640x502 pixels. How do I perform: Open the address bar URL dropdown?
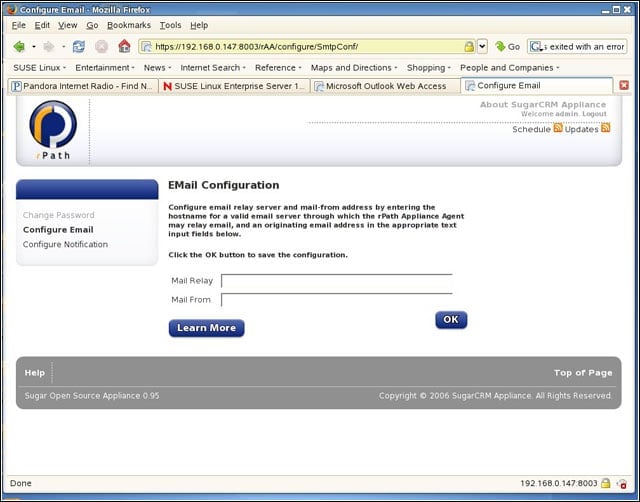click(482, 47)
